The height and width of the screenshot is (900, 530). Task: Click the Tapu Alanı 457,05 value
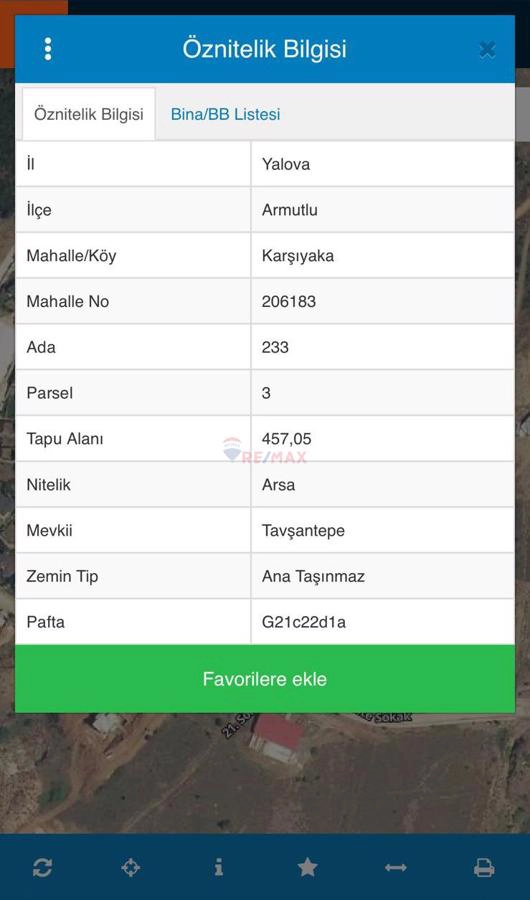click(x=287, y=439)
